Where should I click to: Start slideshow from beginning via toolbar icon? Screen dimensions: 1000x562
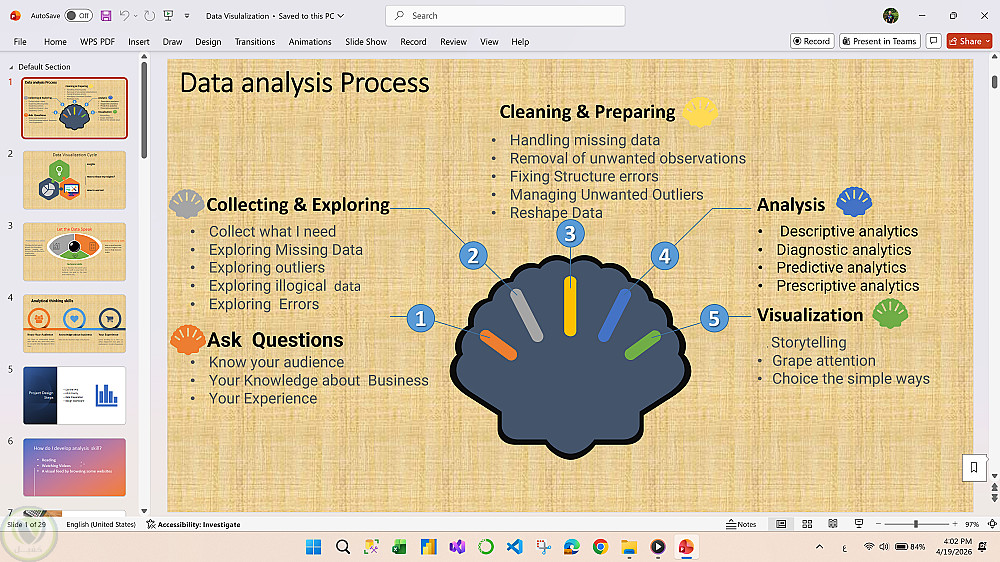point(168,15)
